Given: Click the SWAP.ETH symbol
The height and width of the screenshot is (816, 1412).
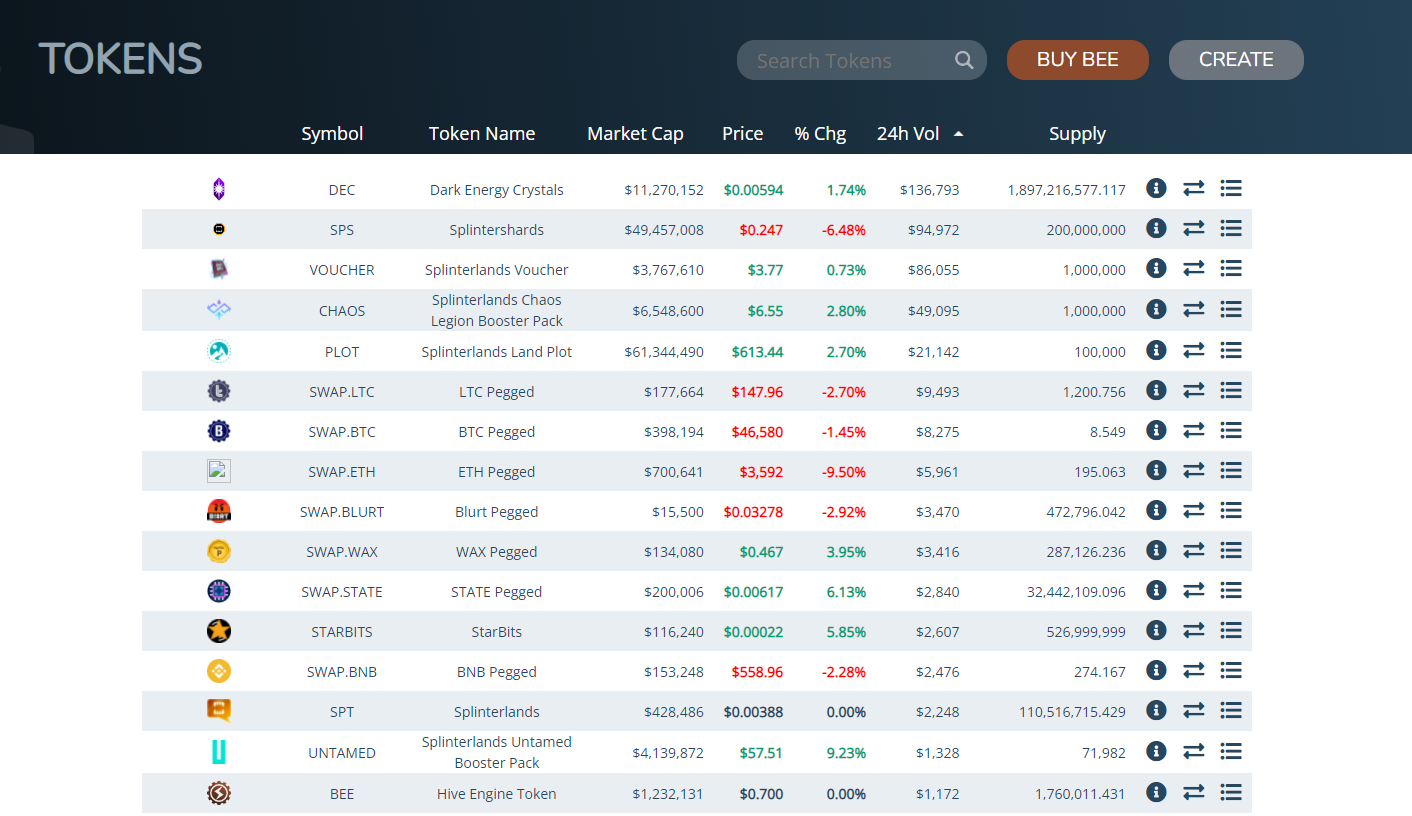Looking at the screenshot, I should 342,472.
